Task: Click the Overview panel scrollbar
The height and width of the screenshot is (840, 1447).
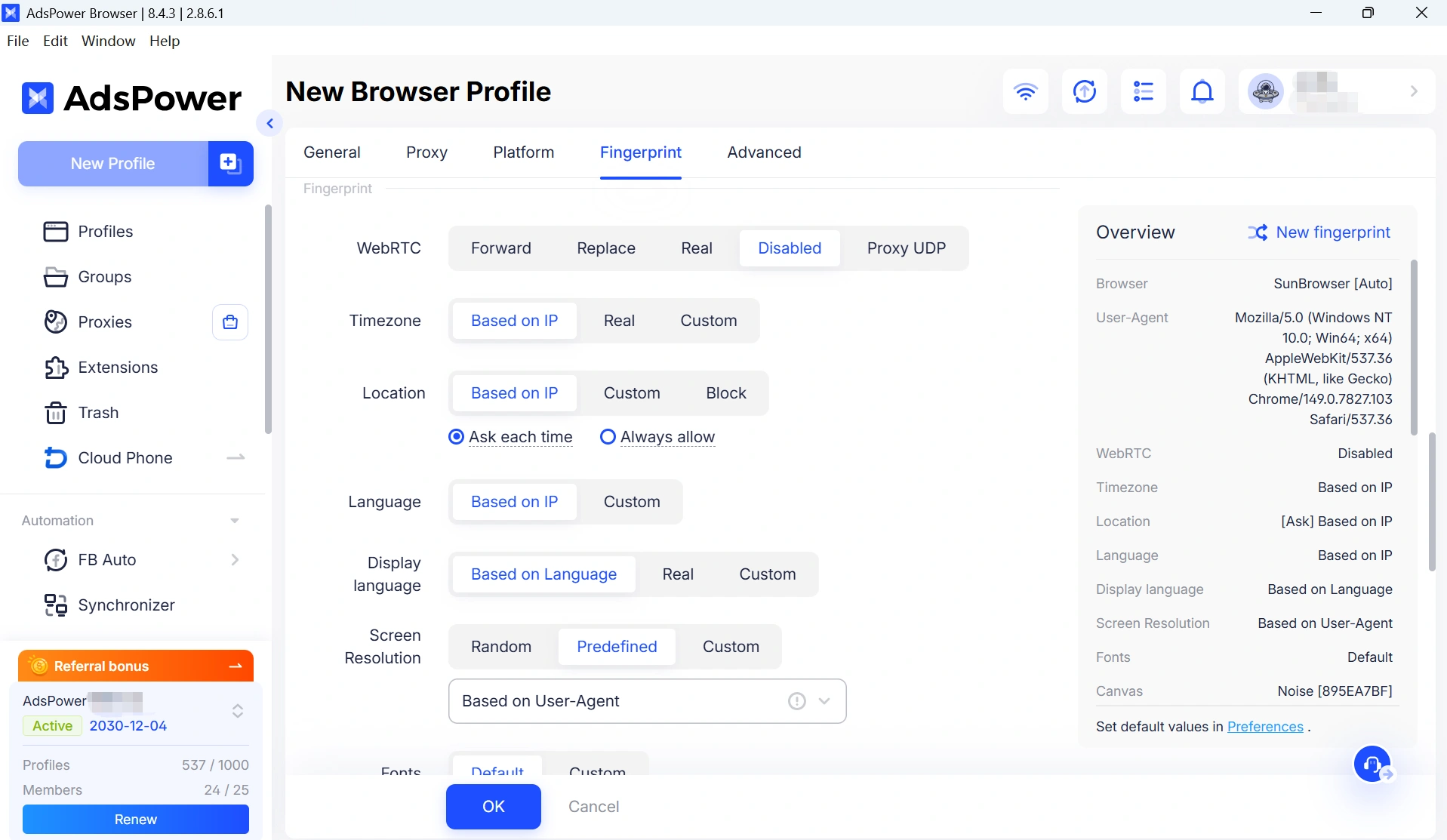Action: [x=1414, y=347]
